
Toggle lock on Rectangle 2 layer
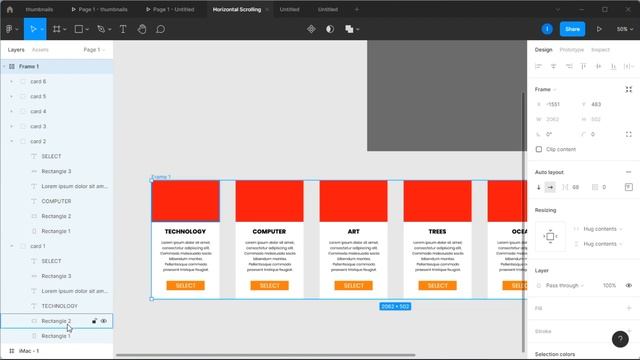pyautogui.click(x=94, y=321)
